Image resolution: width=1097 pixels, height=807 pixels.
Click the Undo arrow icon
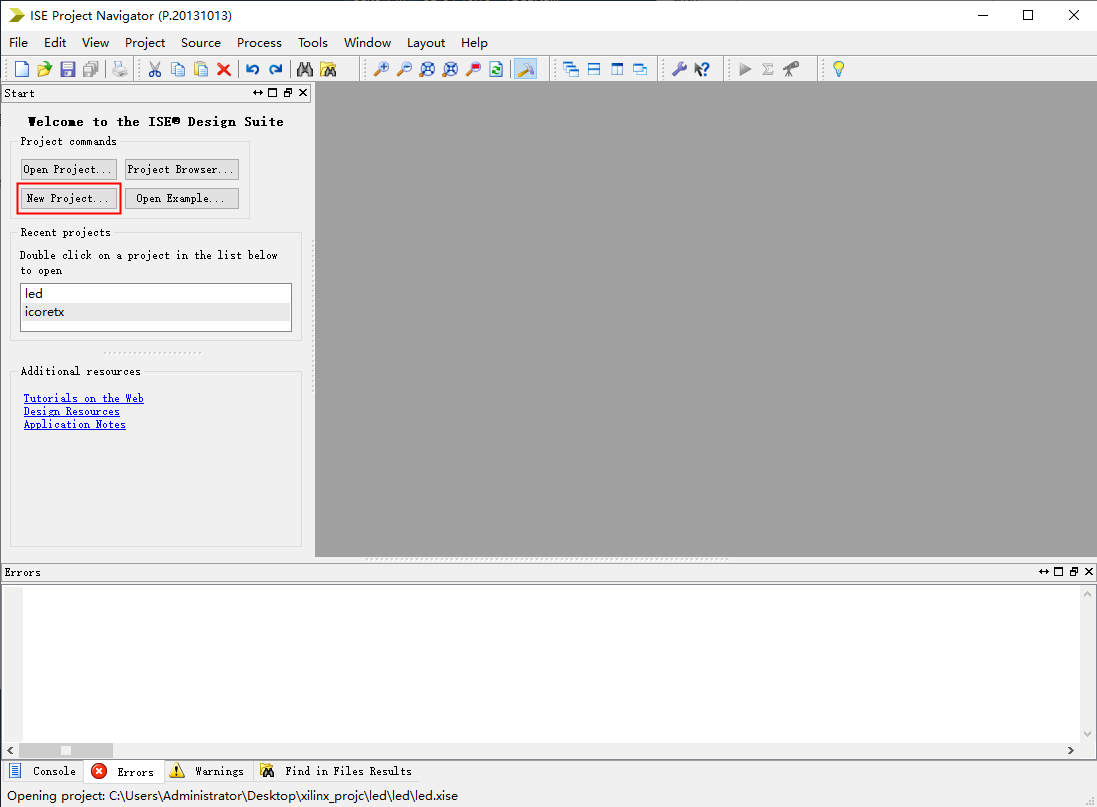(x=252, y=69)
